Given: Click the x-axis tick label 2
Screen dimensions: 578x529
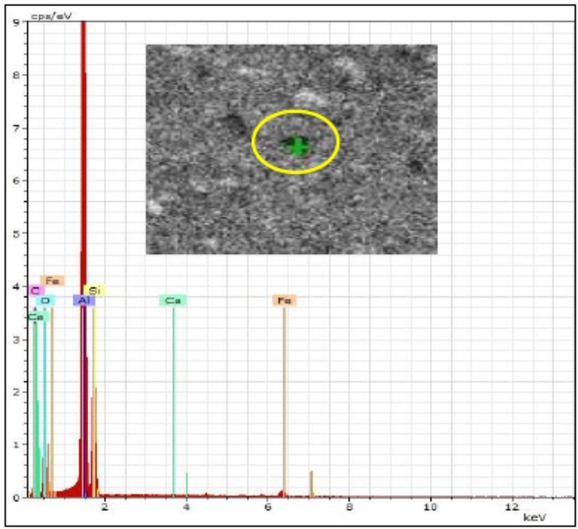Looking at the screenshot, I should point(105,507).
